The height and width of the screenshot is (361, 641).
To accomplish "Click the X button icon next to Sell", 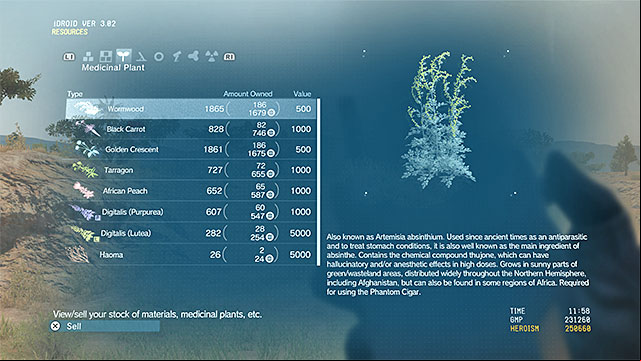I will coord(55,326).
